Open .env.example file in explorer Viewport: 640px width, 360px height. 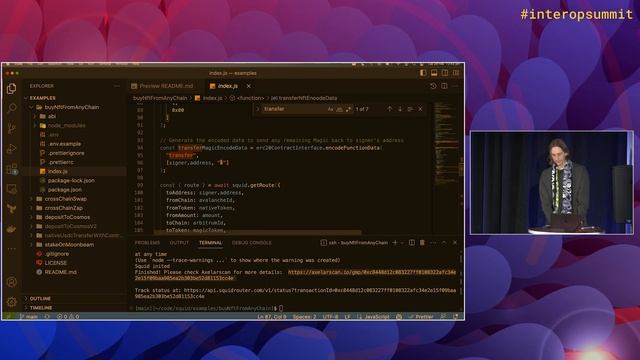tap(64, 144)
